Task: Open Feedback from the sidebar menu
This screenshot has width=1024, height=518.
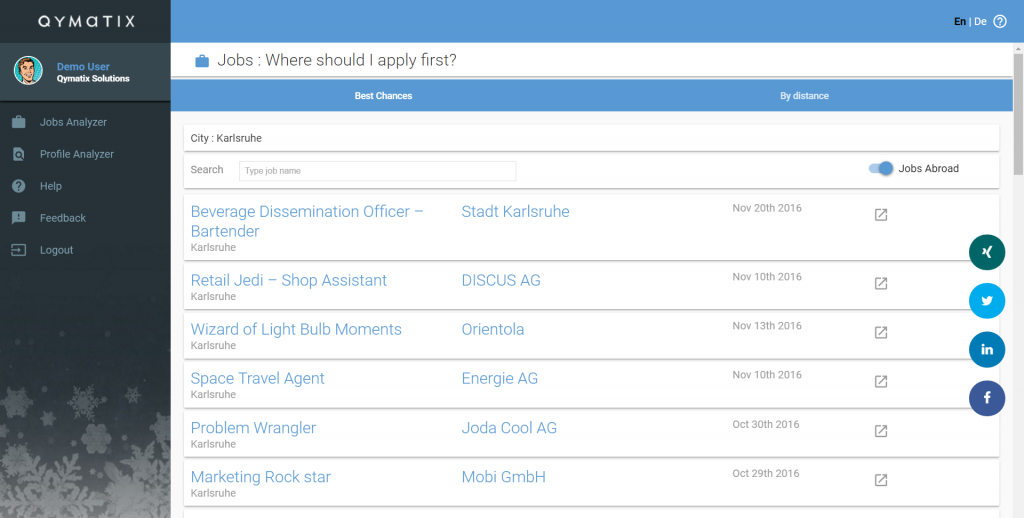Action: pos(63,218)
